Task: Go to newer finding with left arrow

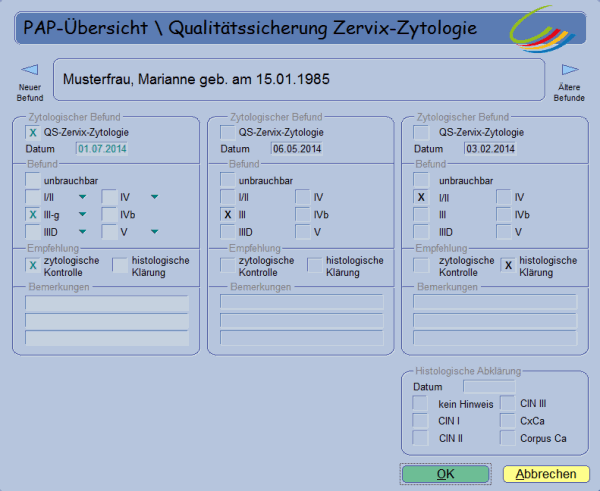Action: [x=29, y=70]
